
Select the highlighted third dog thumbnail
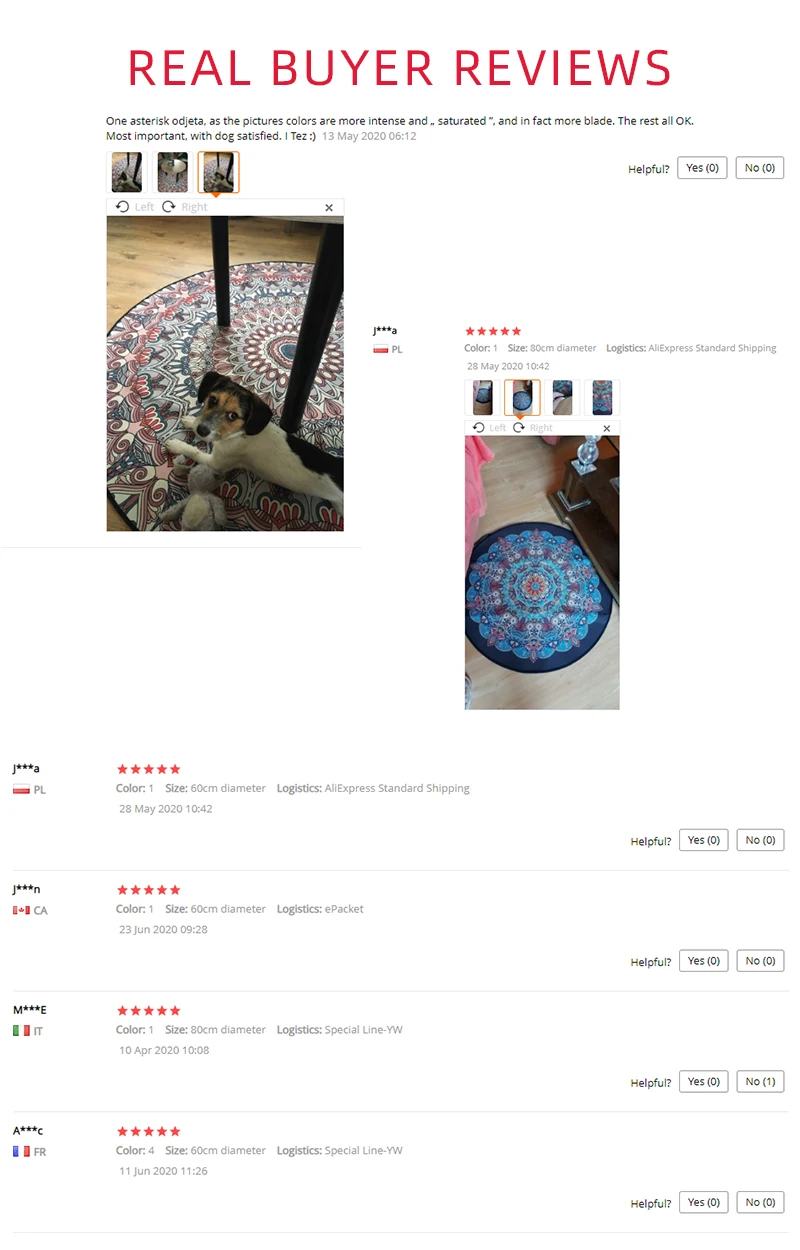(x=218, y=172)
